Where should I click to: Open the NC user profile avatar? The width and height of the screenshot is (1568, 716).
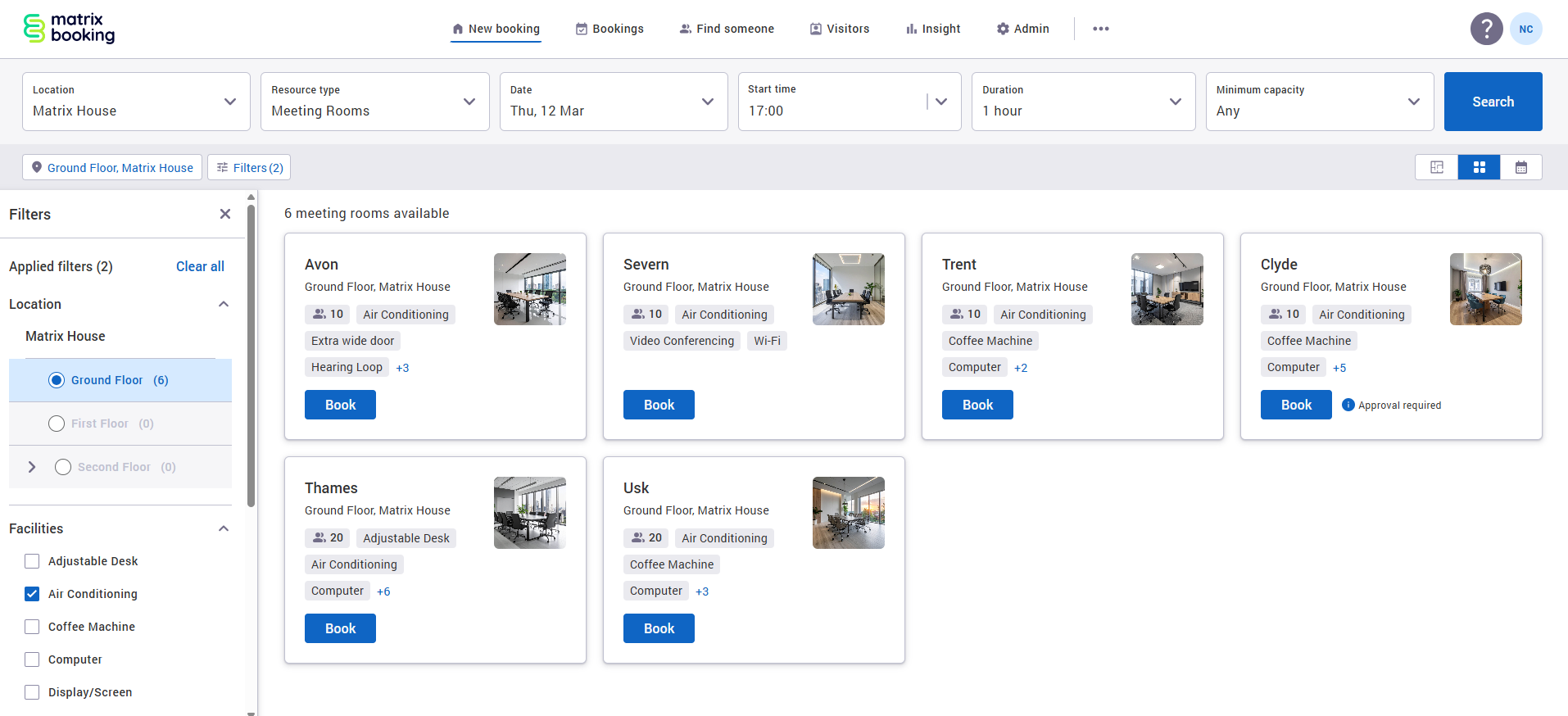[x=1525, y=29]
